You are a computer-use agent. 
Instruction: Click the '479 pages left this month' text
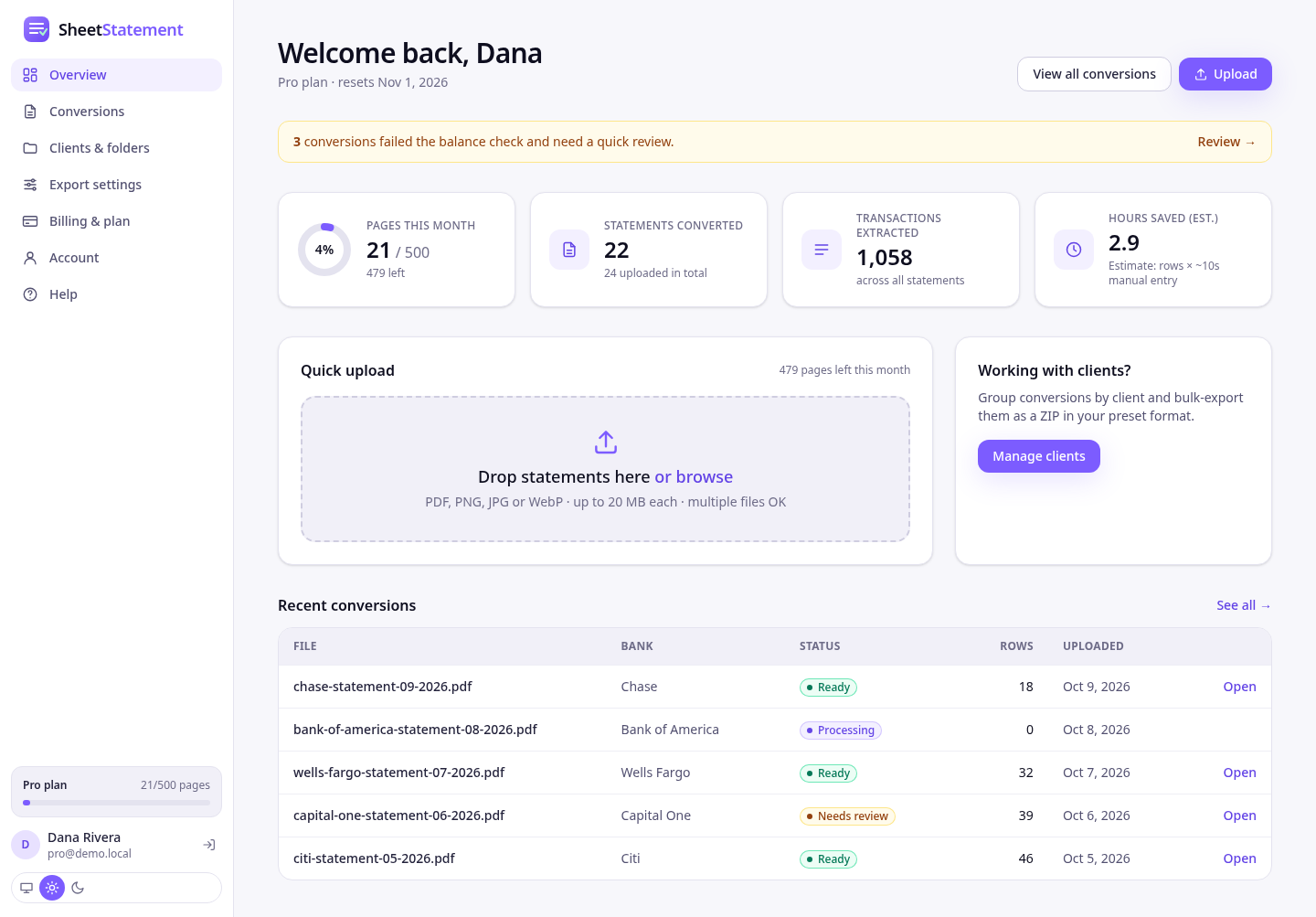pyautogui.click(x=844, y=370)
